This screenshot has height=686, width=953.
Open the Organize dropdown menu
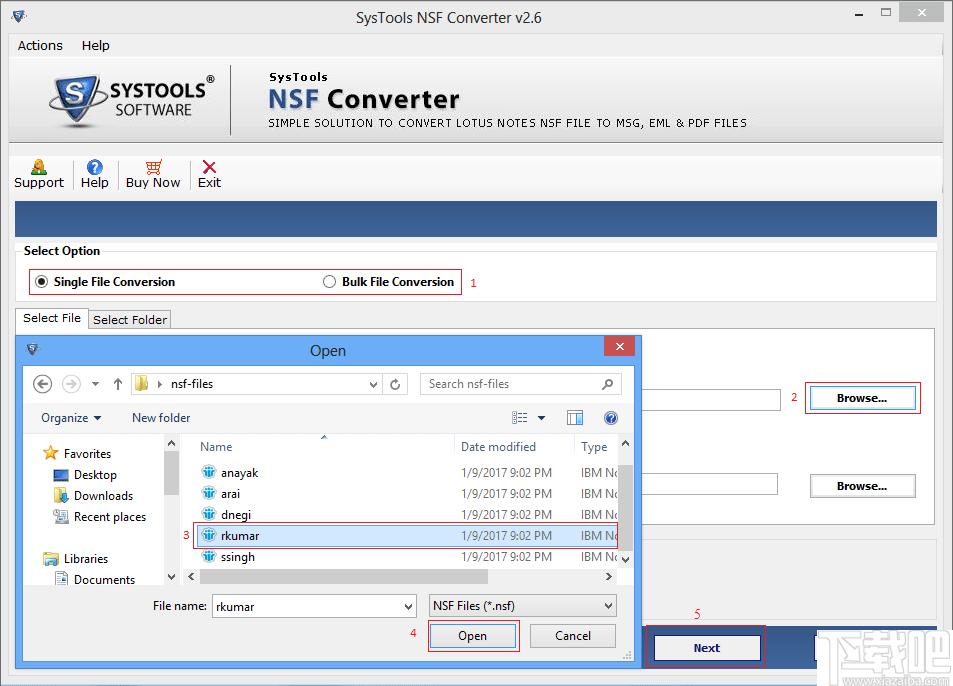click(71, 417)
